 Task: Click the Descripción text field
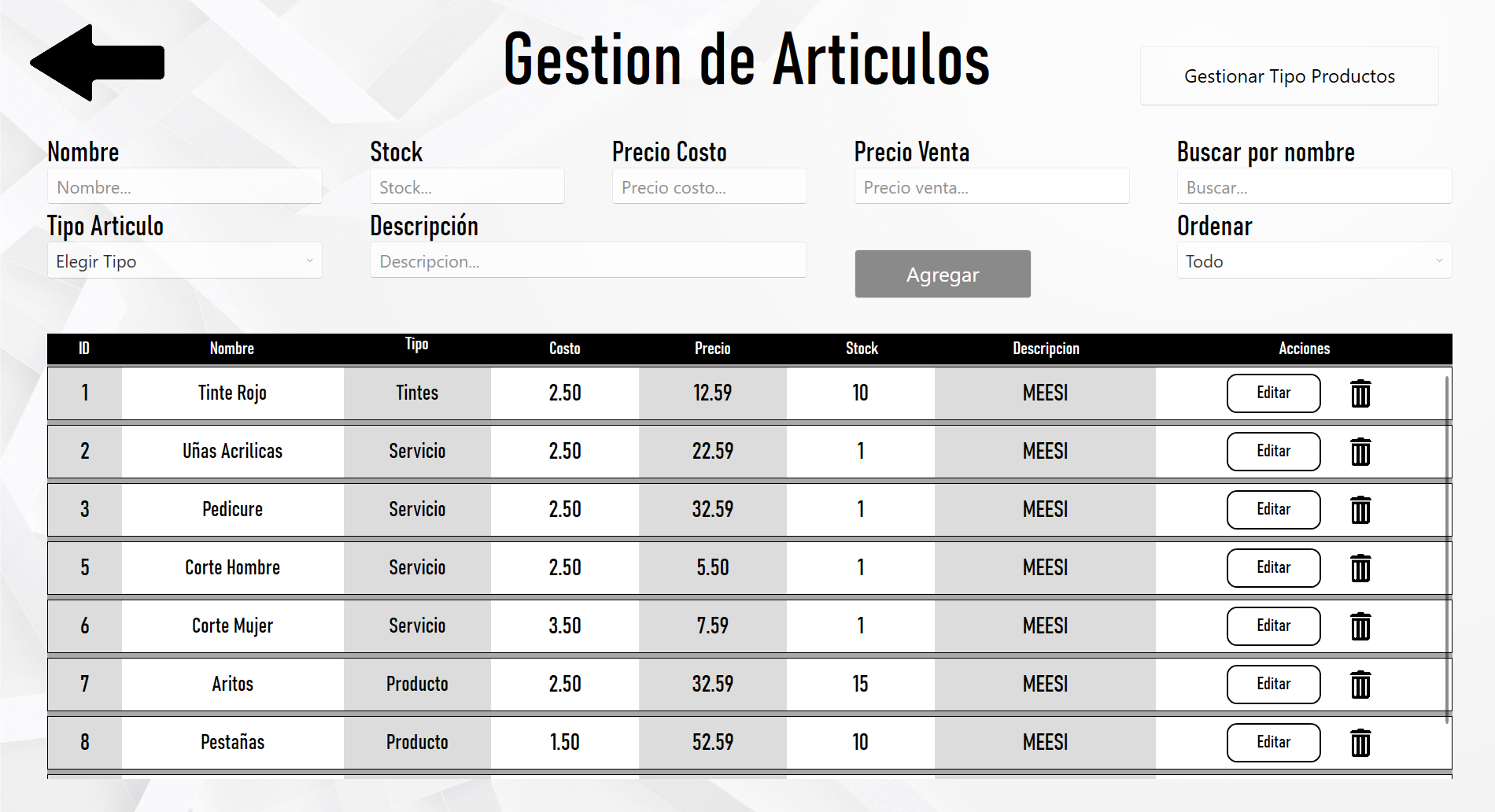(588, 261)
